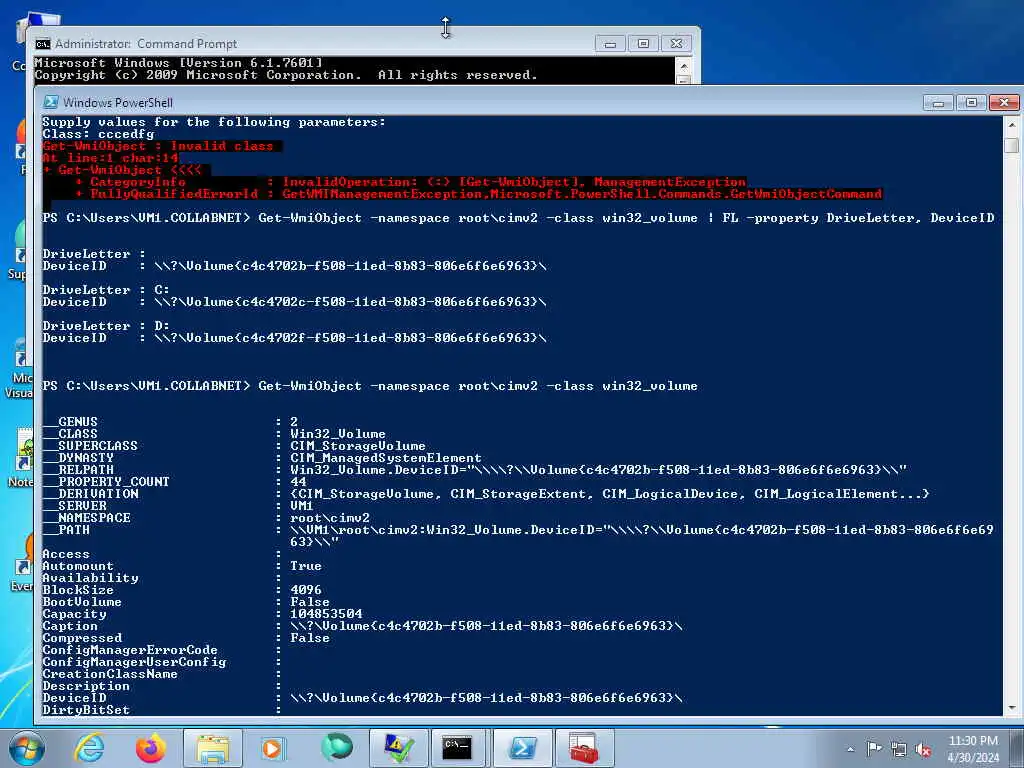Maximize the Administrator Command Prompt window
This screenshot has height=768, width=1024.
(x=643, y=44)
